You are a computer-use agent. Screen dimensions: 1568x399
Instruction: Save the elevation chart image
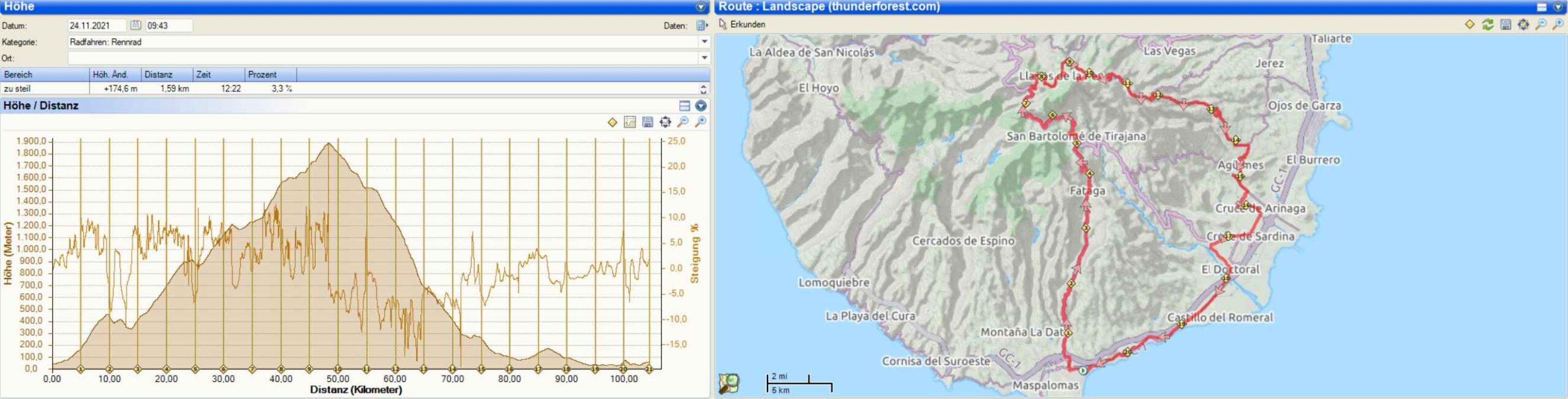pos(647,122)
